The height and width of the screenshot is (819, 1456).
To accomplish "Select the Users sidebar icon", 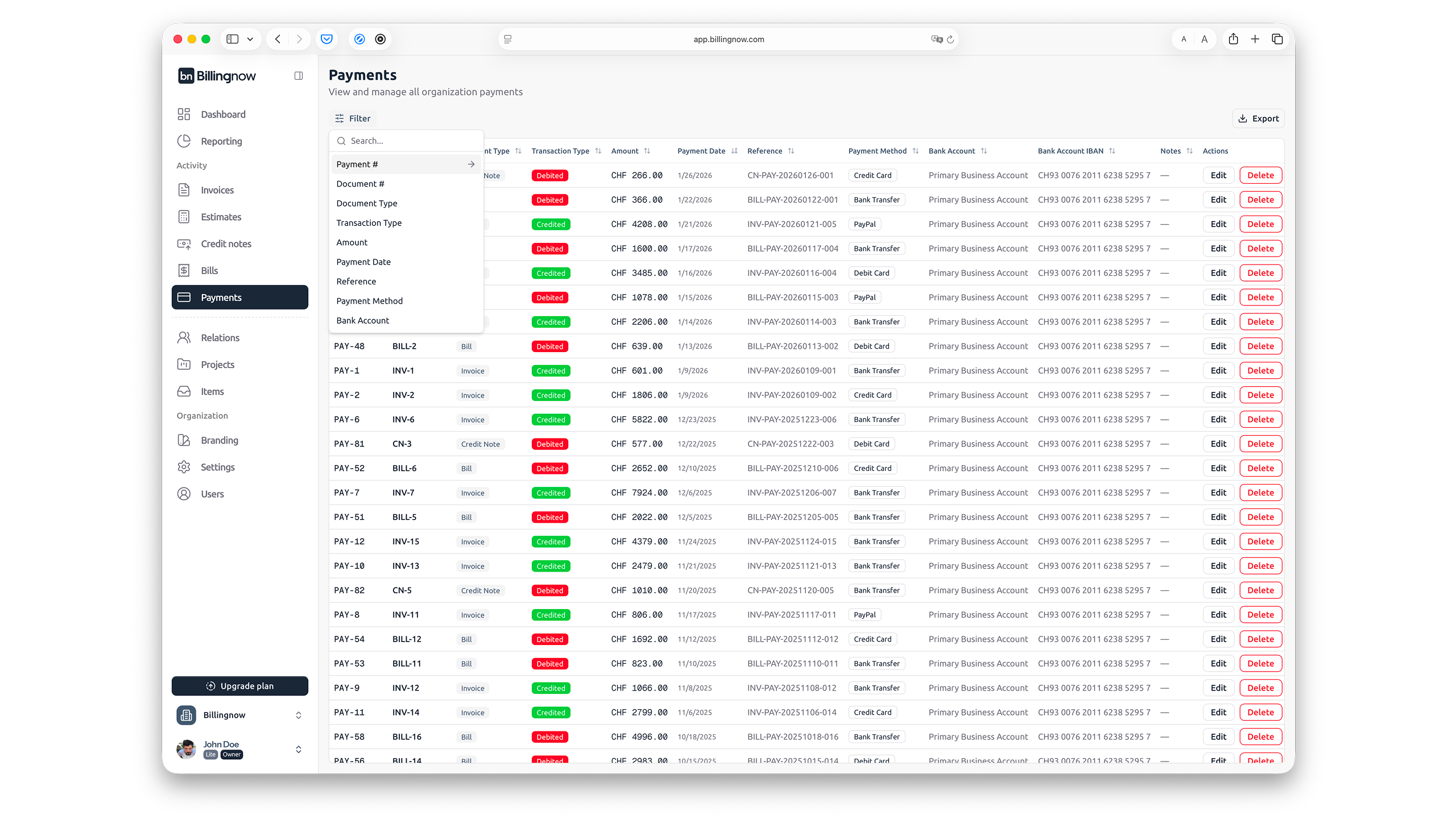I will click(x=184, y=494).
